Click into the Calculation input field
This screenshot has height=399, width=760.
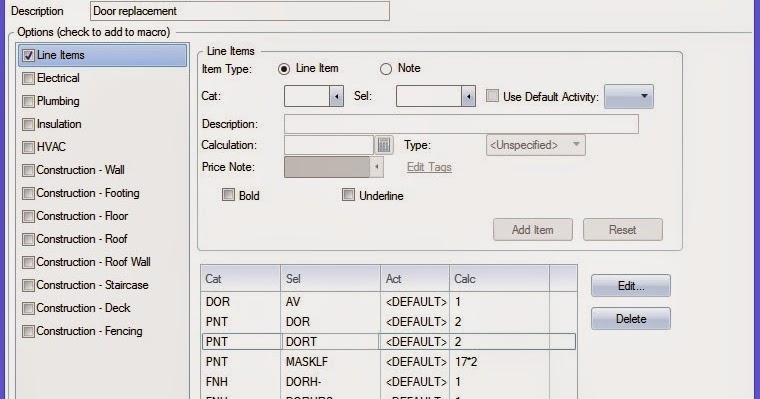[329, 145]
